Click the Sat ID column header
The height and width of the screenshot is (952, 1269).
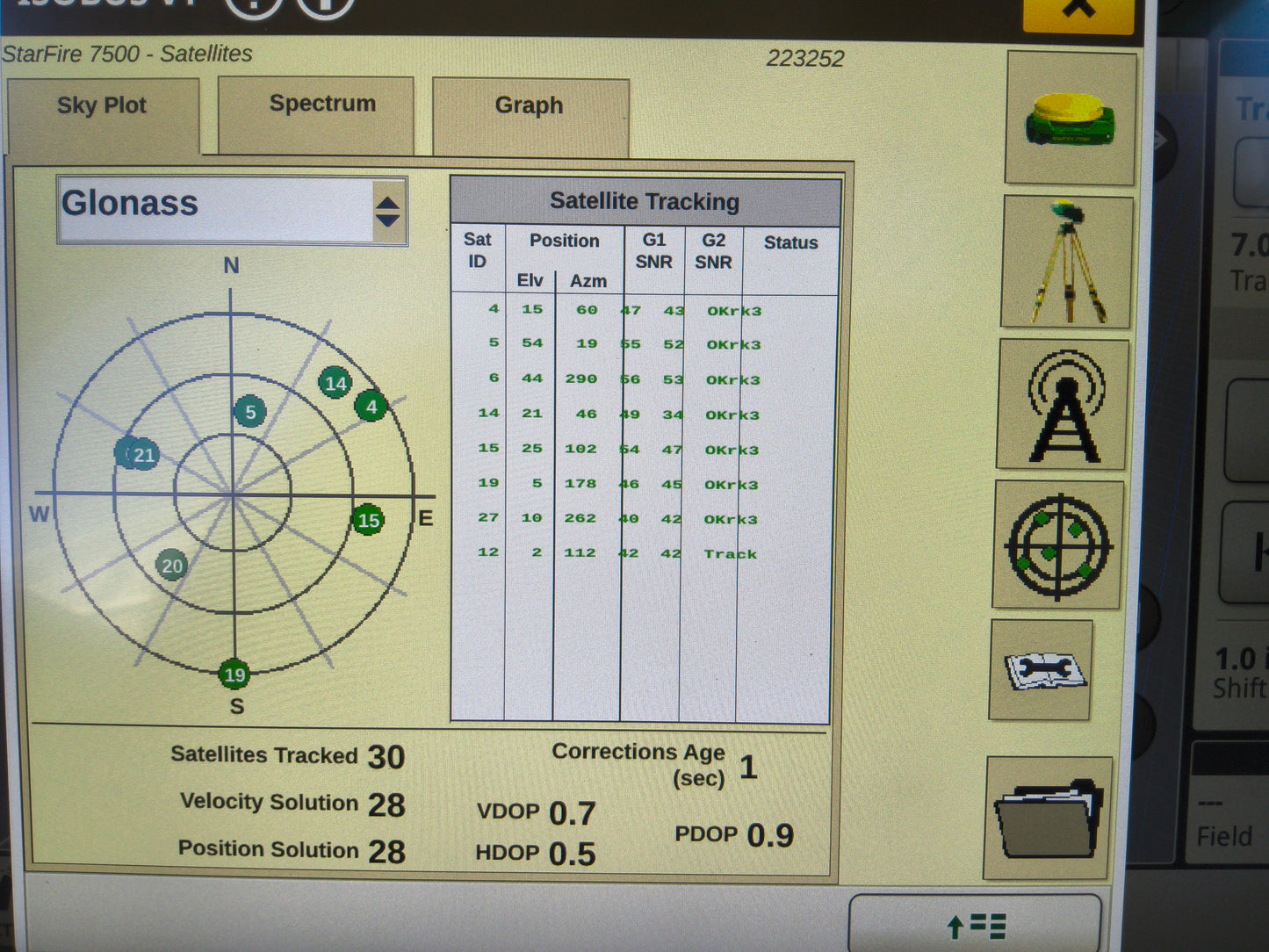(x=478, y=250)
